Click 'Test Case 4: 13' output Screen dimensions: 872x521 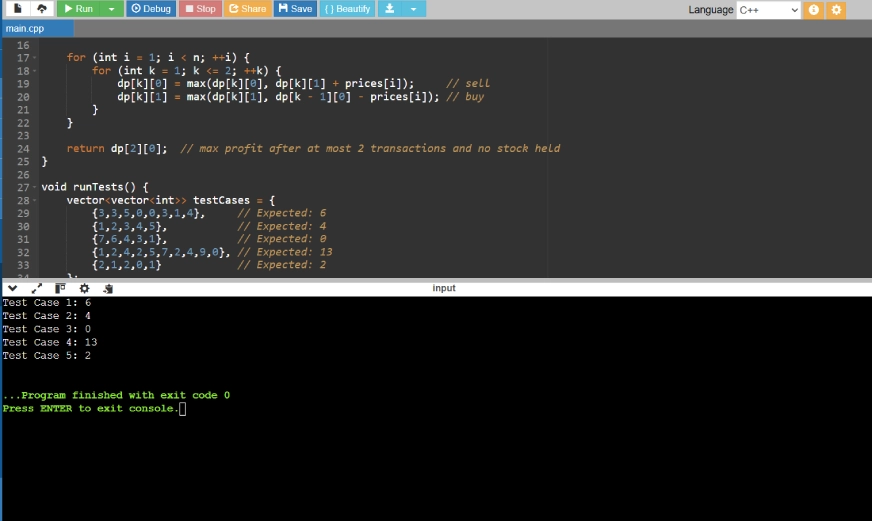point(49,343)
